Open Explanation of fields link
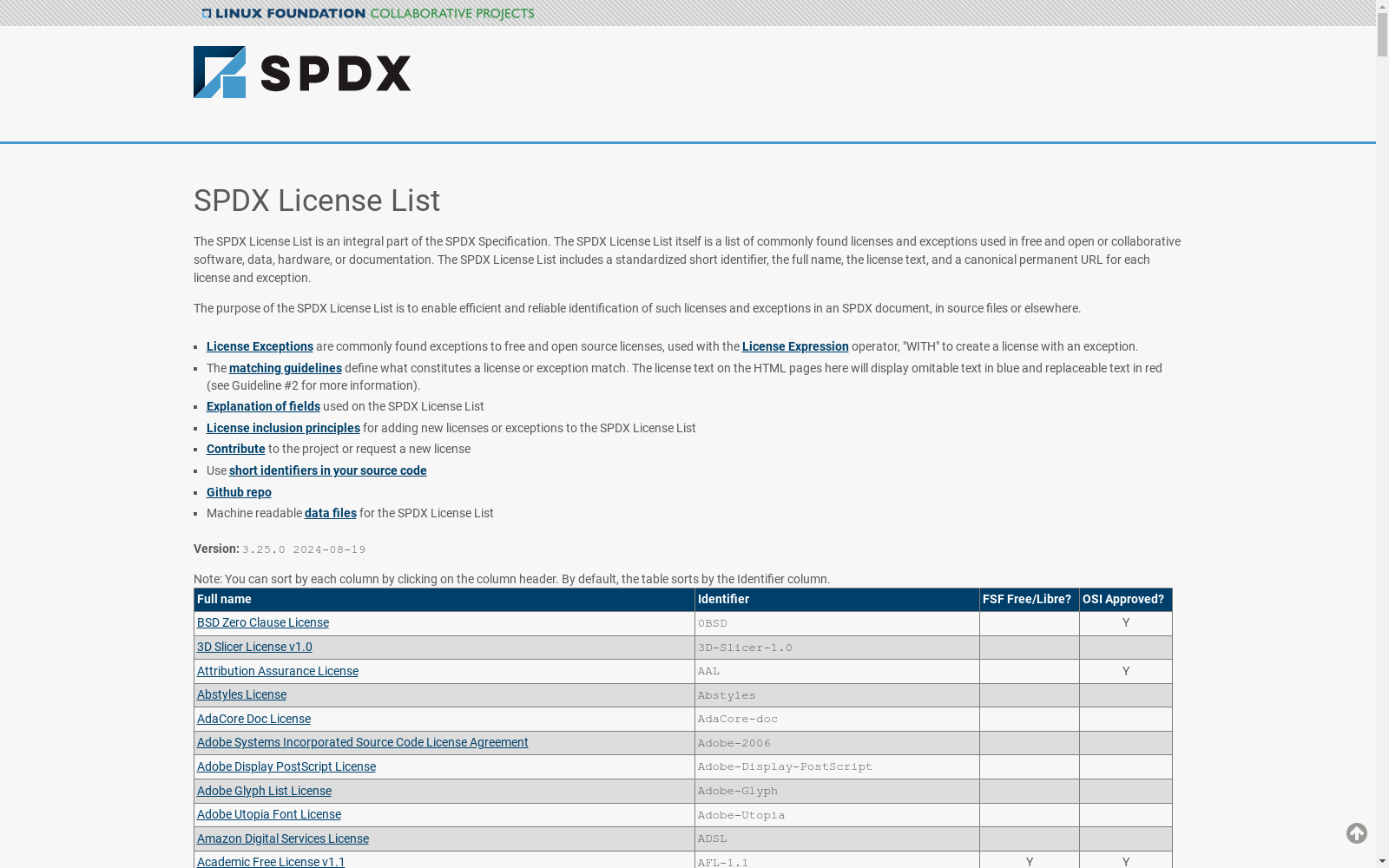 263,406
